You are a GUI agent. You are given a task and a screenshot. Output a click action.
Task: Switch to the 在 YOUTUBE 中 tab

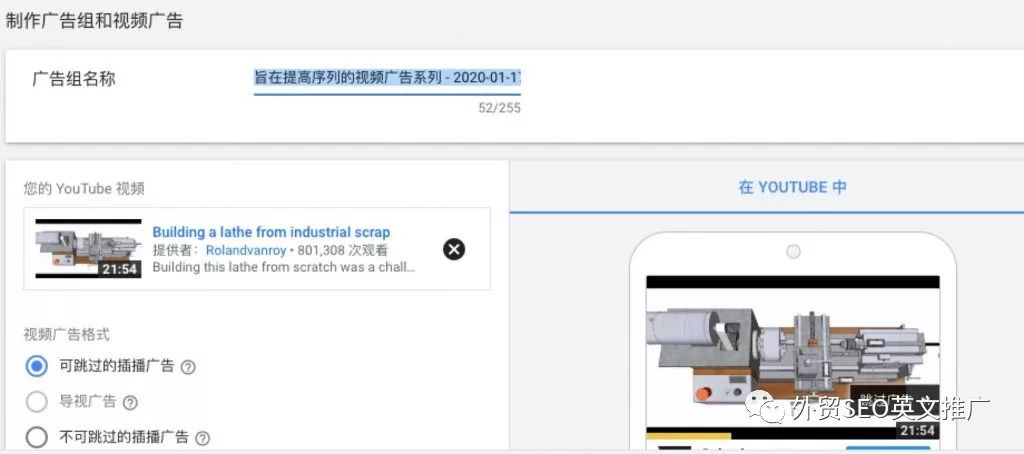click(x=792, y=187)
